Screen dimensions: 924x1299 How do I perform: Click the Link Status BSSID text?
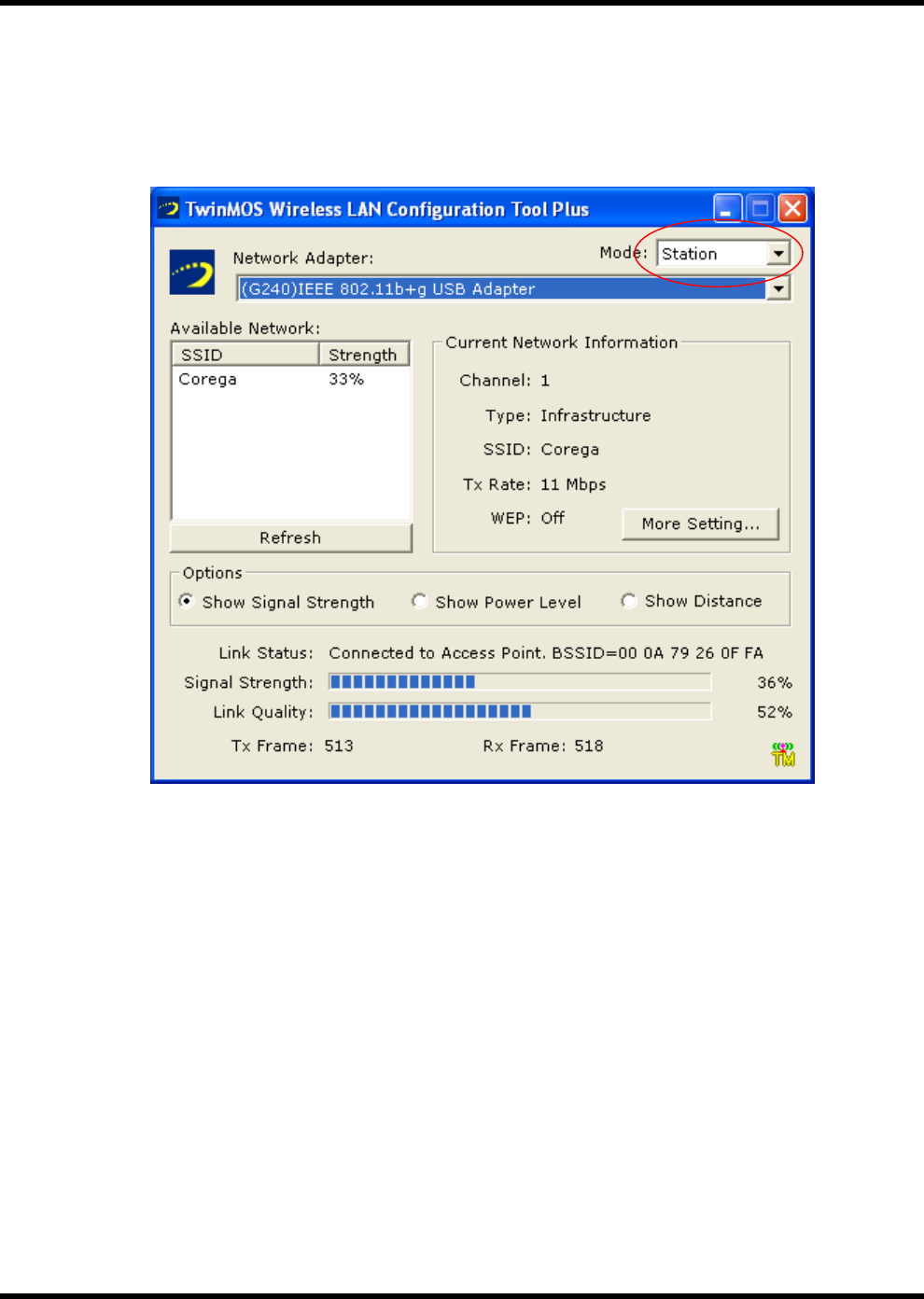coord(546,653)
